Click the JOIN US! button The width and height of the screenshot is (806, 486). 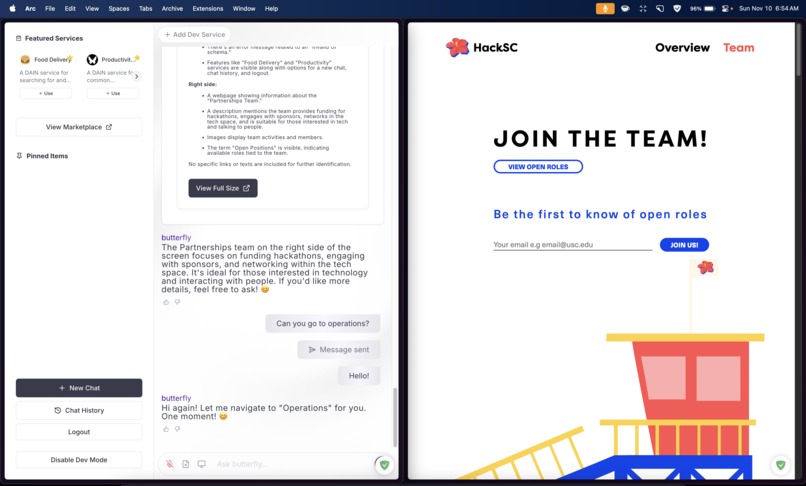pyautogui.click(x=684, y=245)
